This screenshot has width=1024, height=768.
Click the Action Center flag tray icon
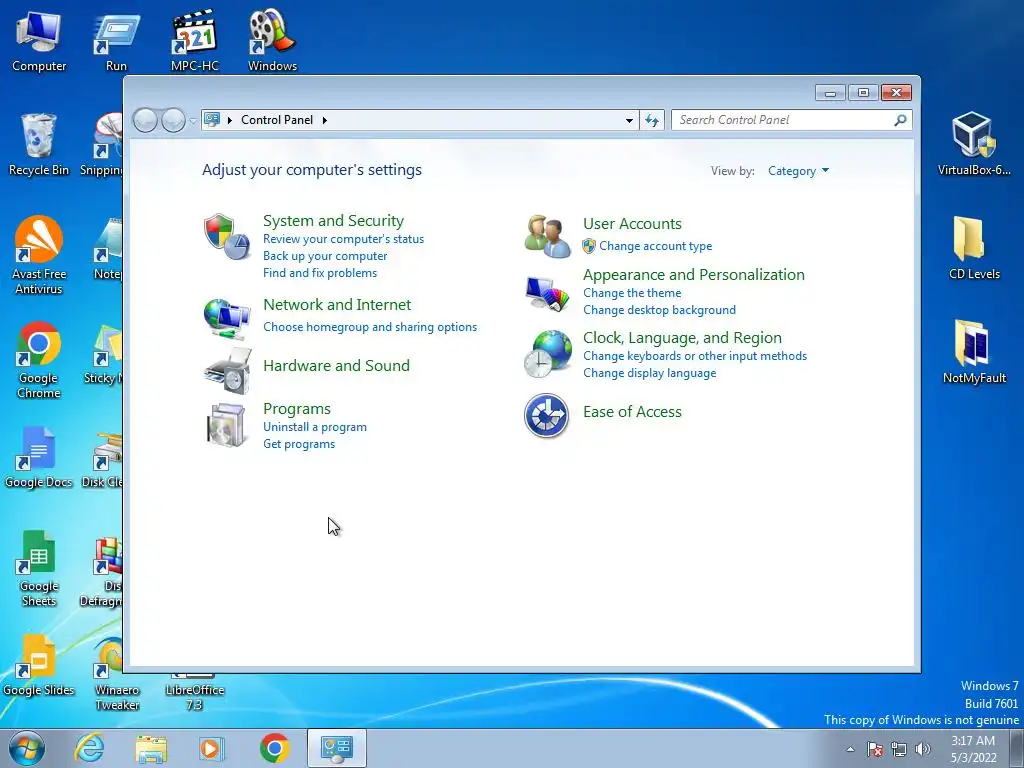(x=874, y=749)
